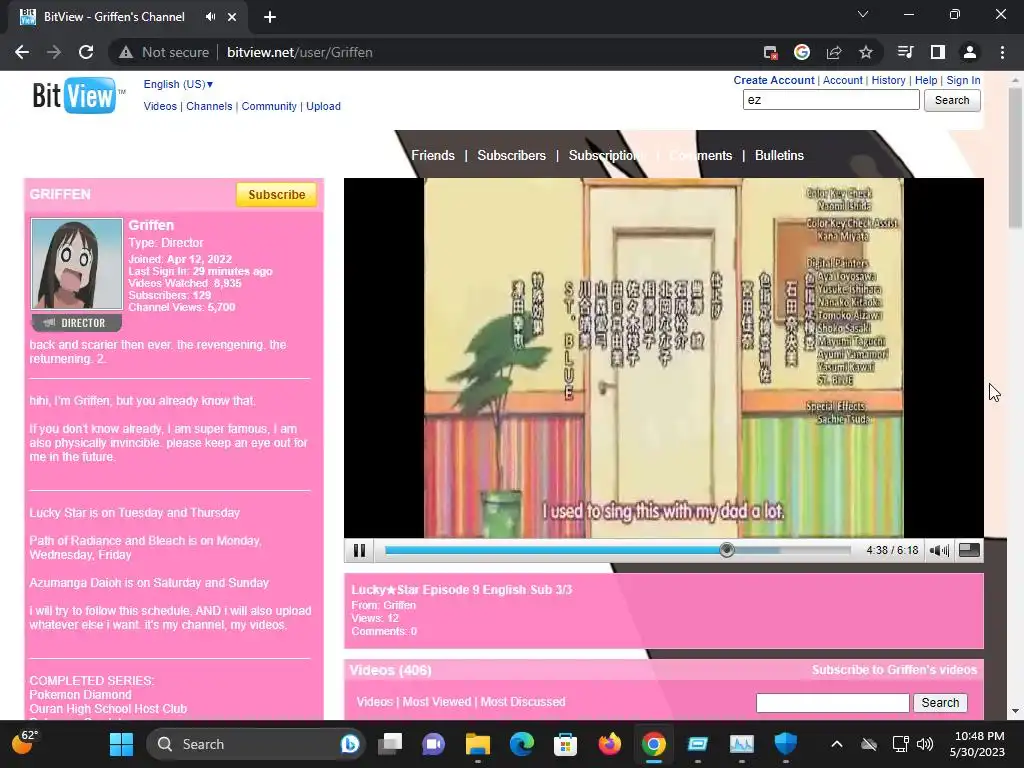Click the share page icon

[x=834, y=52]
